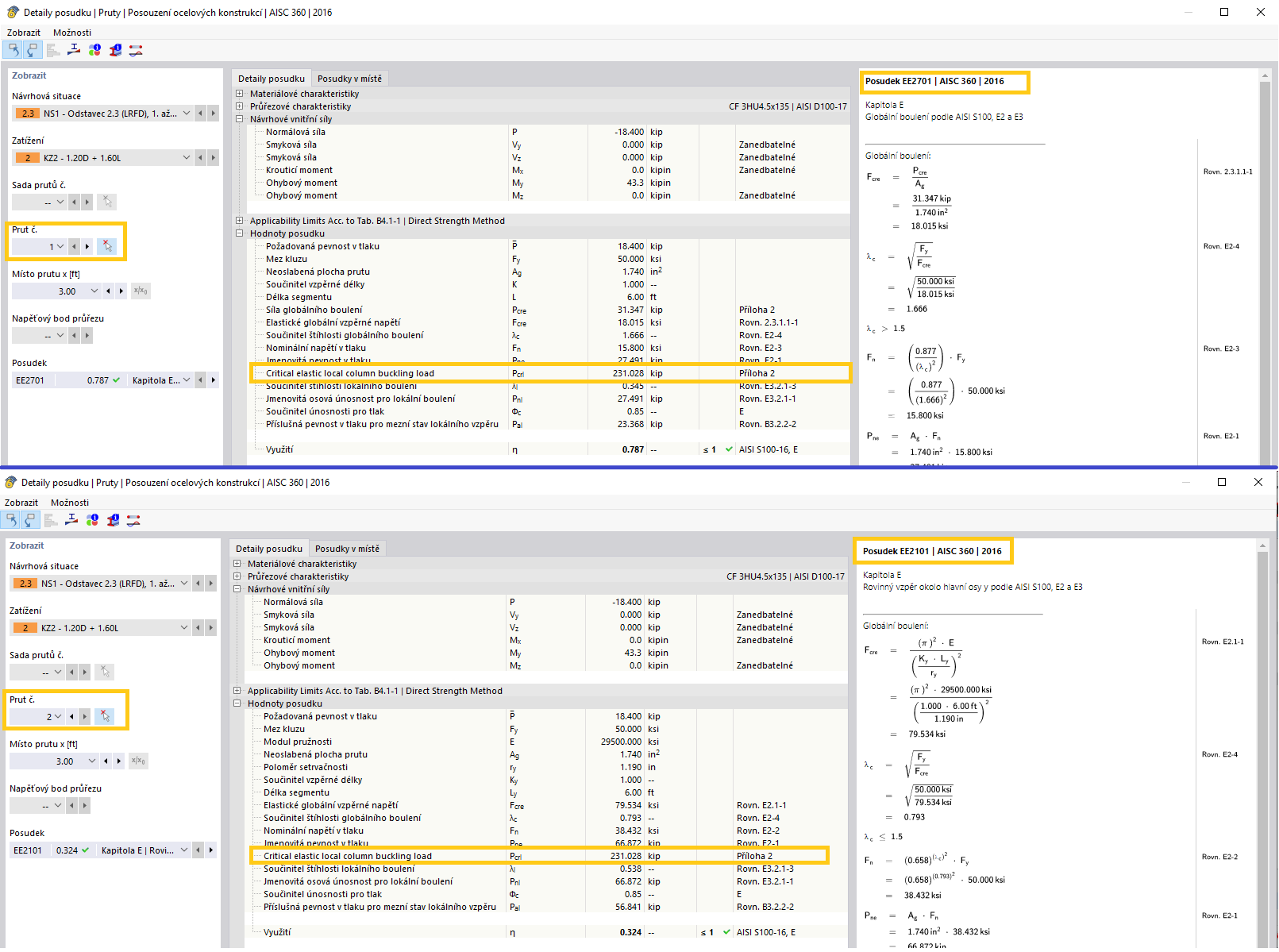Click the grayed bar-chart toolbar icon, lower window
This screenshot has width=1279, height=952.
pyautogui.click(x=51, y=520)
